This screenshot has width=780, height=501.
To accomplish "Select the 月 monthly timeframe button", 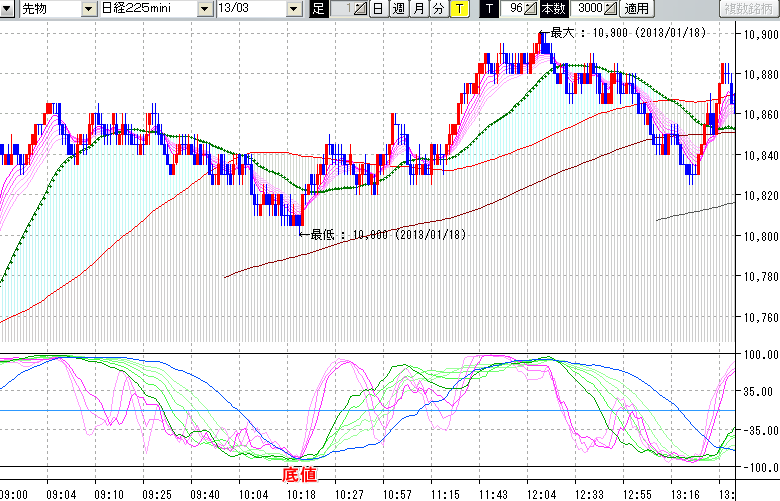I will (418, 9).
